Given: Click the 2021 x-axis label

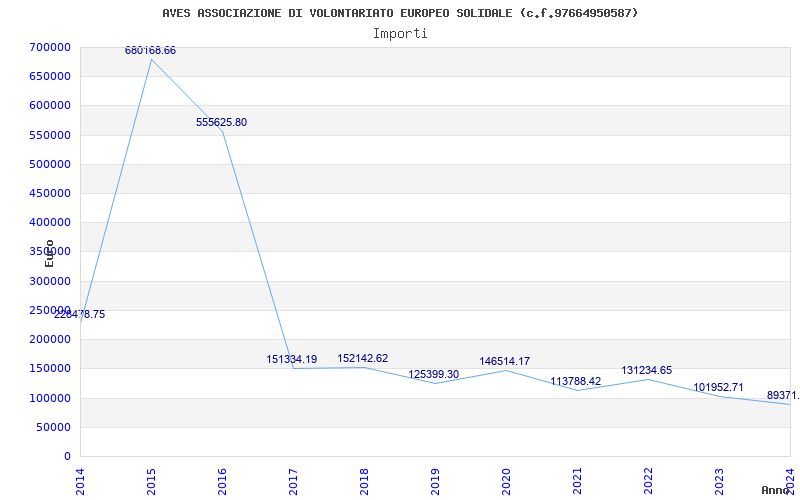Looking at the screenshot, I should (577, 481).
